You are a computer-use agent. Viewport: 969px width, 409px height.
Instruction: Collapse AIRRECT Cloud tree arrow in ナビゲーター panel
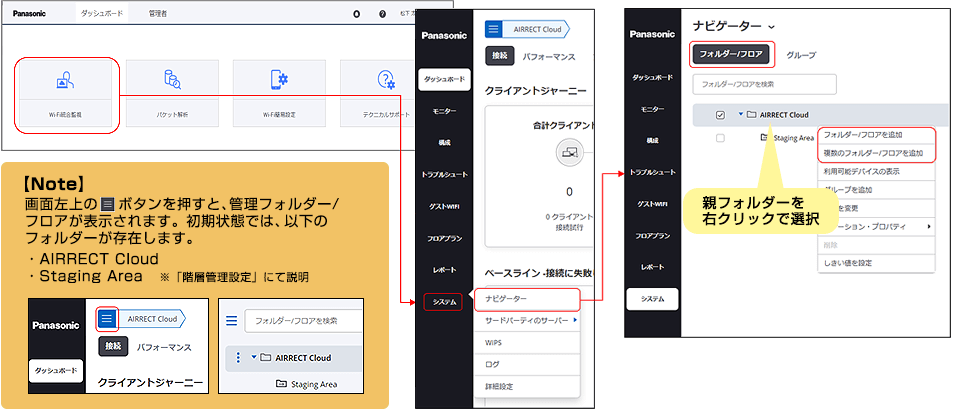(x=740, y=114)
